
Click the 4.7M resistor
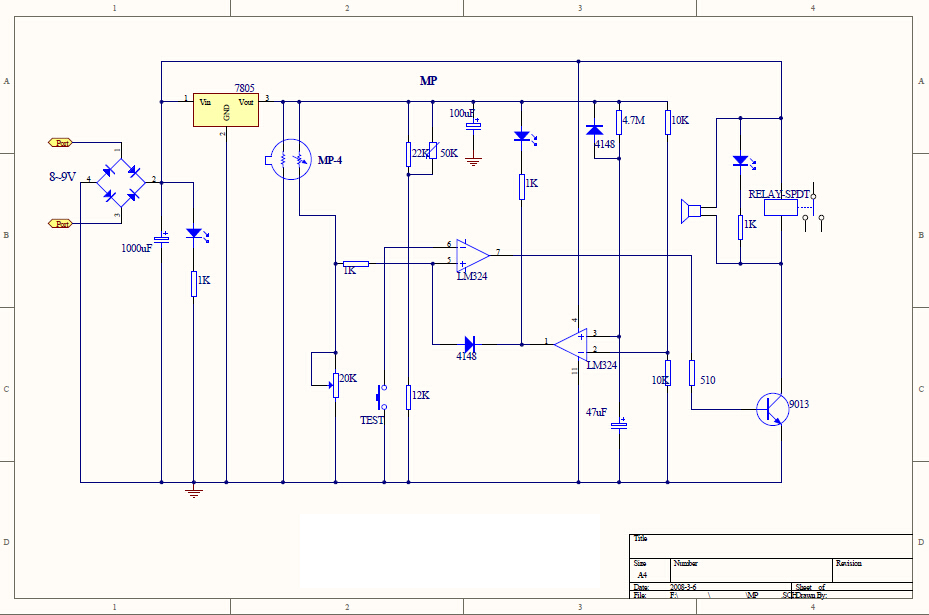pos(619,122)
